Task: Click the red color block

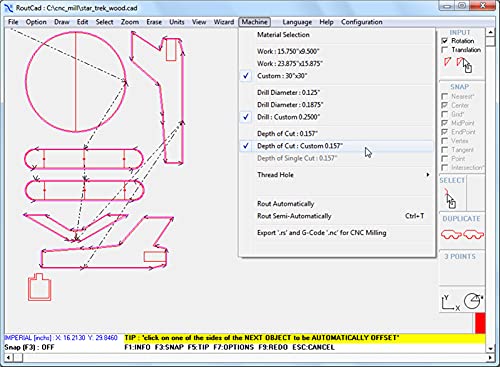Action: tap(480, 323)
